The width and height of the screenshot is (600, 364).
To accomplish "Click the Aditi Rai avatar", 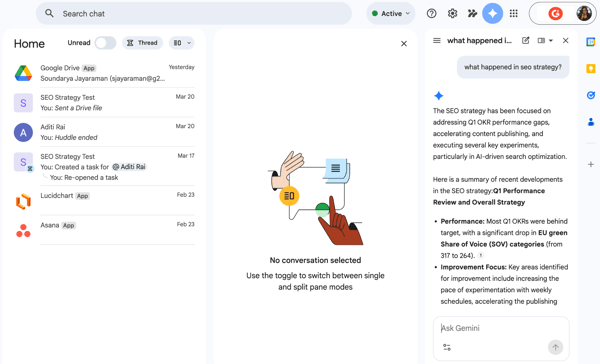I will coord(23,132).
